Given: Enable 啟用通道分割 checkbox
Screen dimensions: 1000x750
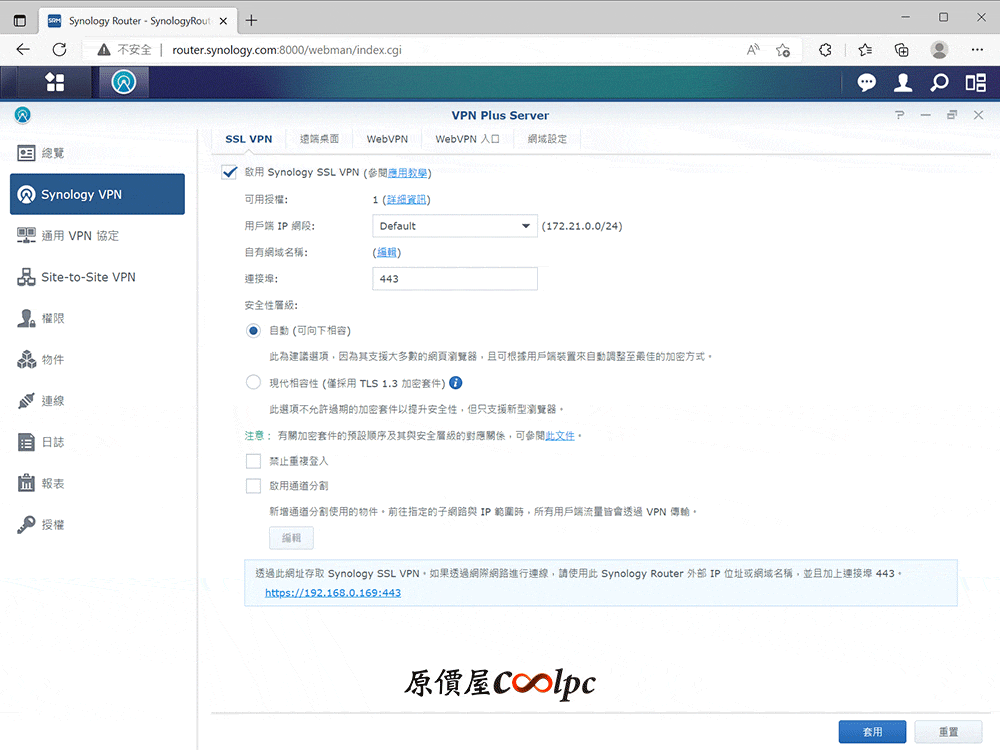Looking at the screenshot, I should coord(253,486).
